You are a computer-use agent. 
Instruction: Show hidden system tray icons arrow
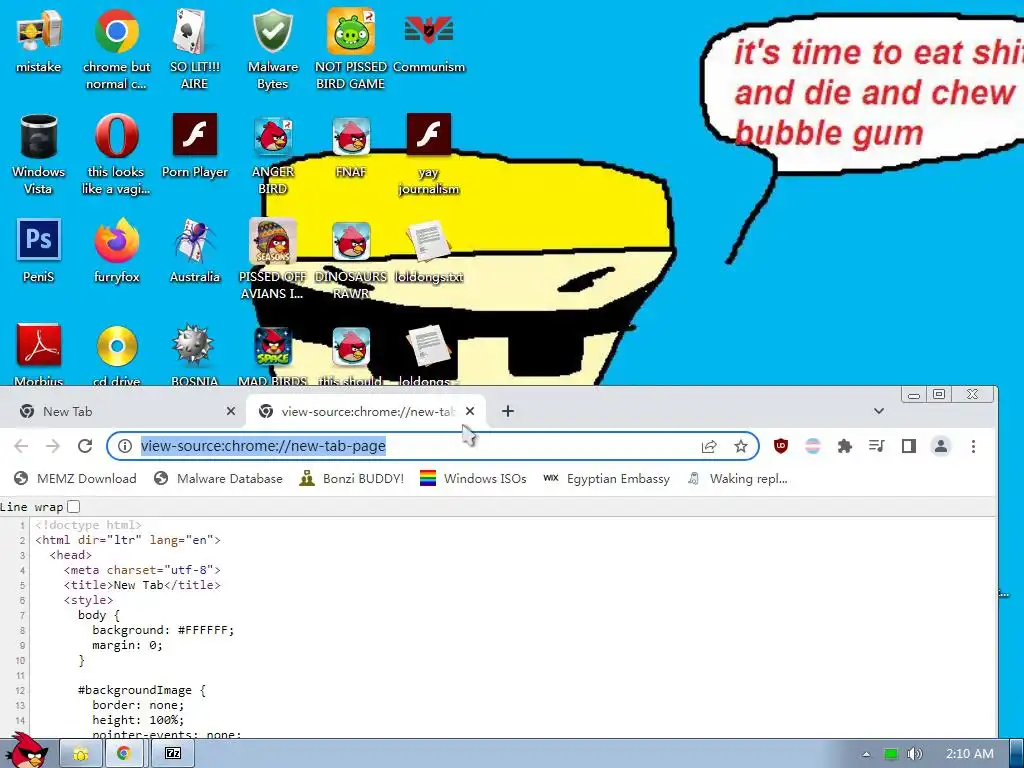(x=866, y=754)
